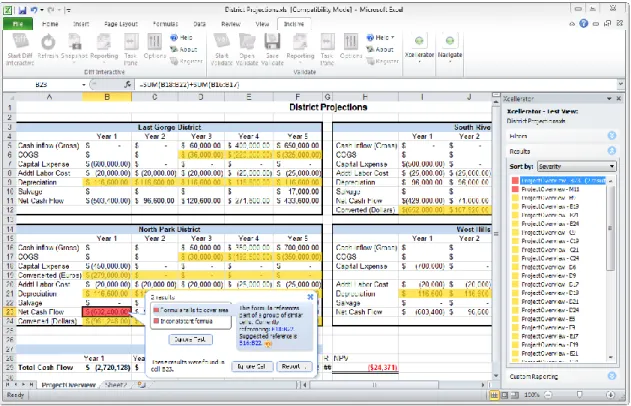631x406 pixels.
Task: Switch to the Data ribbon tab
Action: pyautogui.click(x=199, y=24)
